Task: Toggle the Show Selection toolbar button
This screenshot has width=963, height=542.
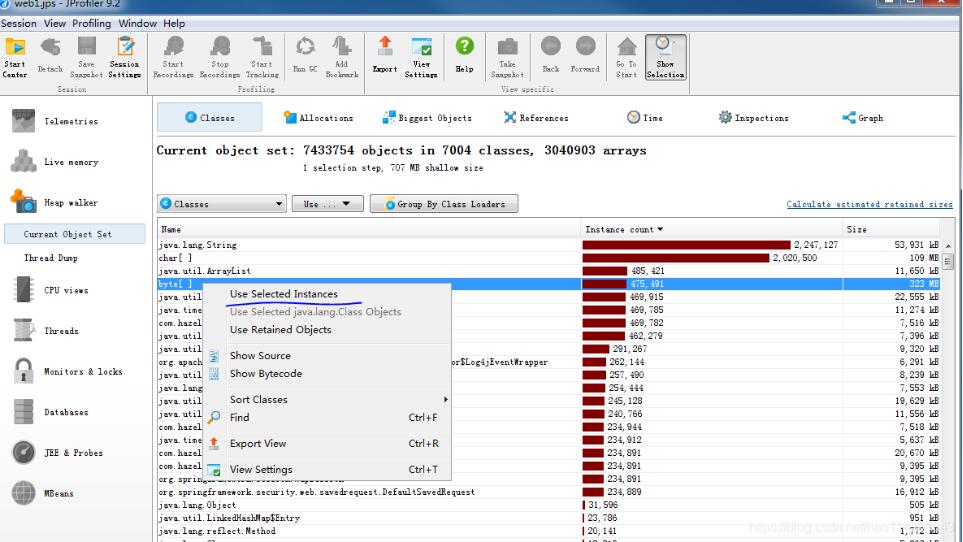Action: pos(666,57)
